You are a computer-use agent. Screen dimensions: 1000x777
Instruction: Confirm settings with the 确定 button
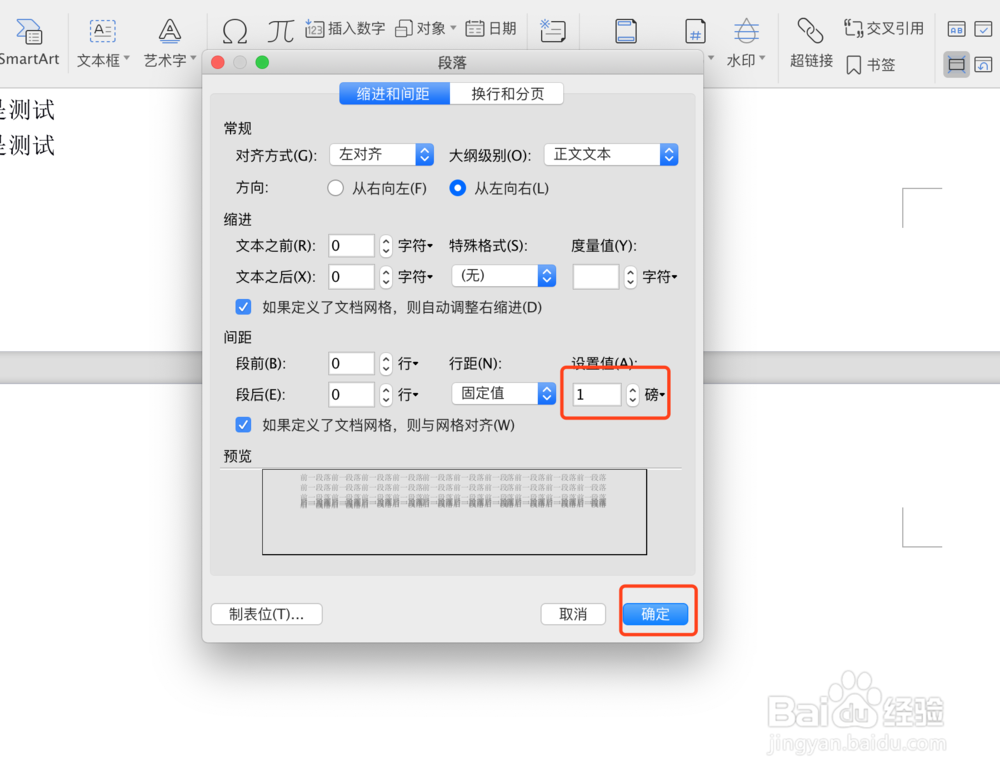(x=656, y=614)
